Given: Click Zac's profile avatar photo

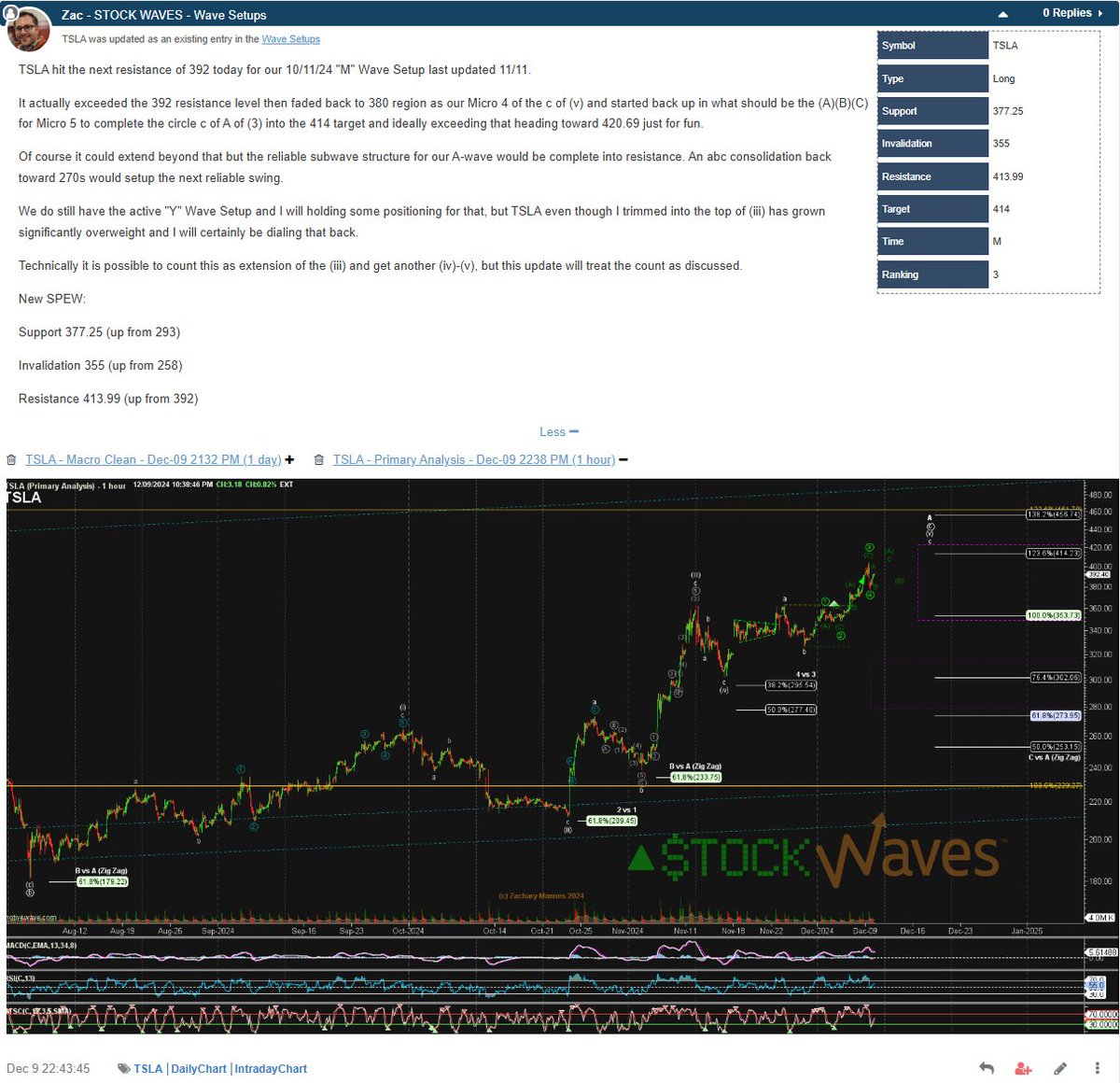Looking at the screenshot, I should (x=28, y=30).
